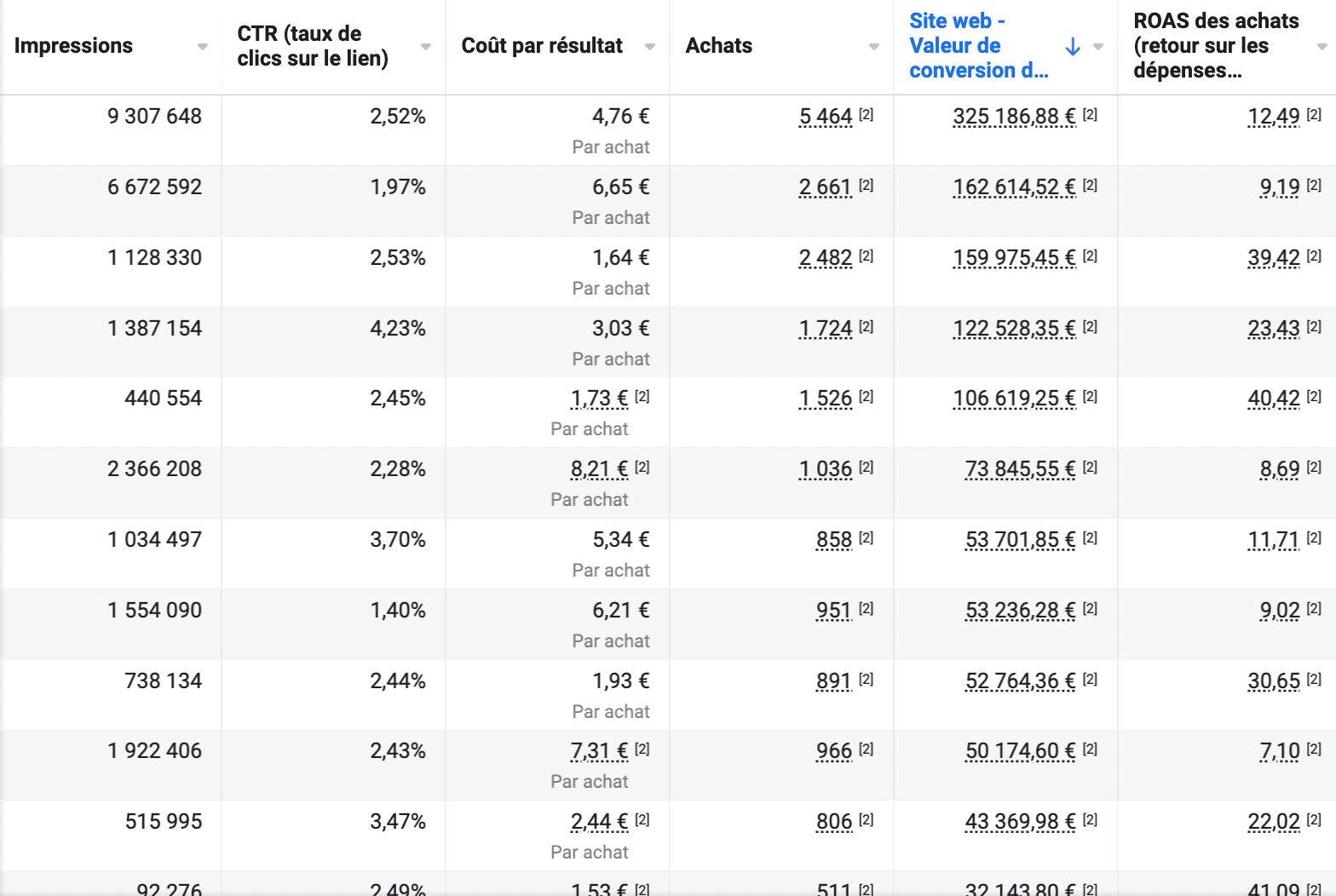Open the Impressions column dropdown arrow

point(203,47)
